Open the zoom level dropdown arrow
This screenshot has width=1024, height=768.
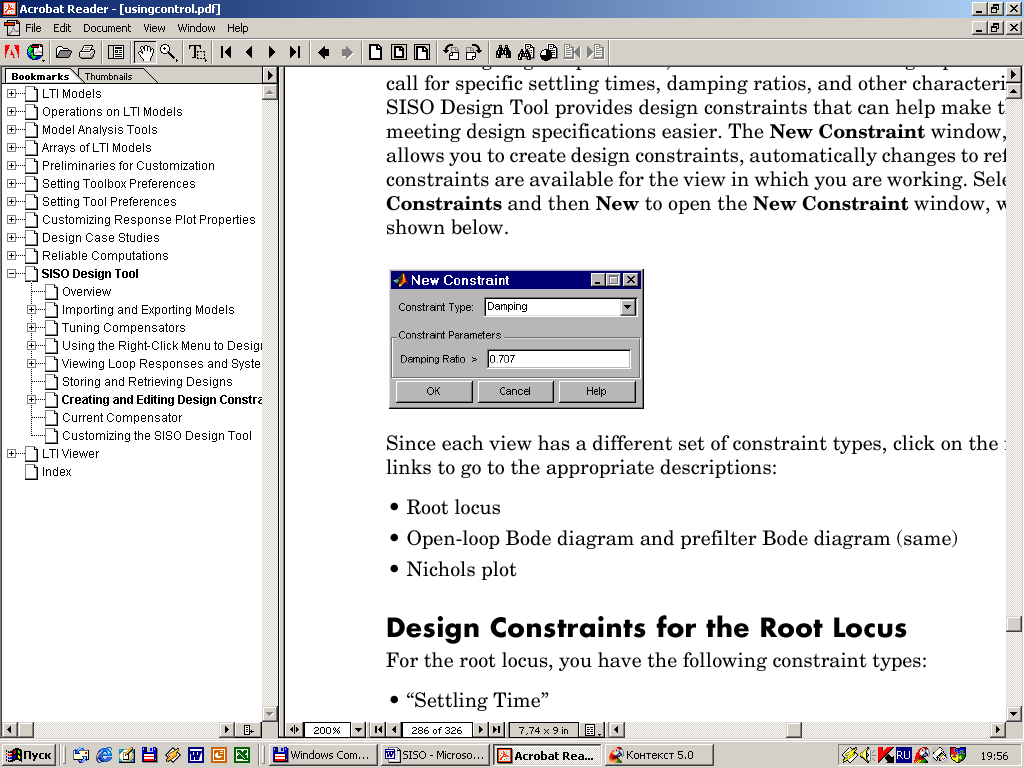(x=359, y=730)
